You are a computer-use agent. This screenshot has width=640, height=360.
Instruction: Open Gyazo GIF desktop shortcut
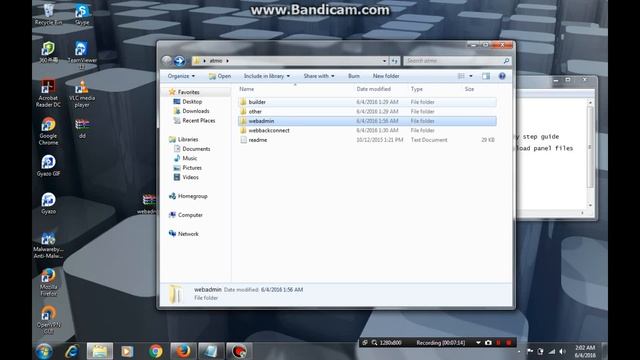click(x=48, y=166)
